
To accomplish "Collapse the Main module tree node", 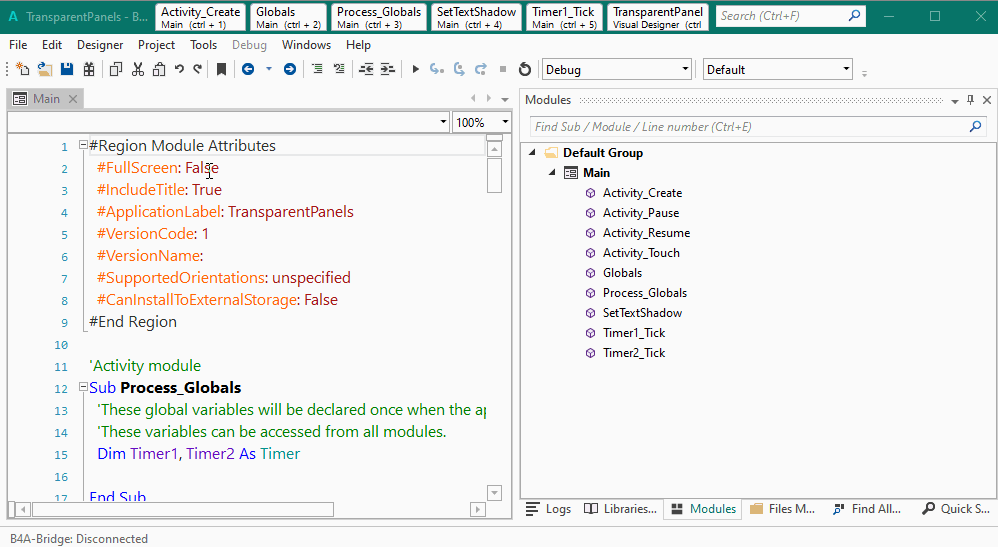I will (552, 173).
